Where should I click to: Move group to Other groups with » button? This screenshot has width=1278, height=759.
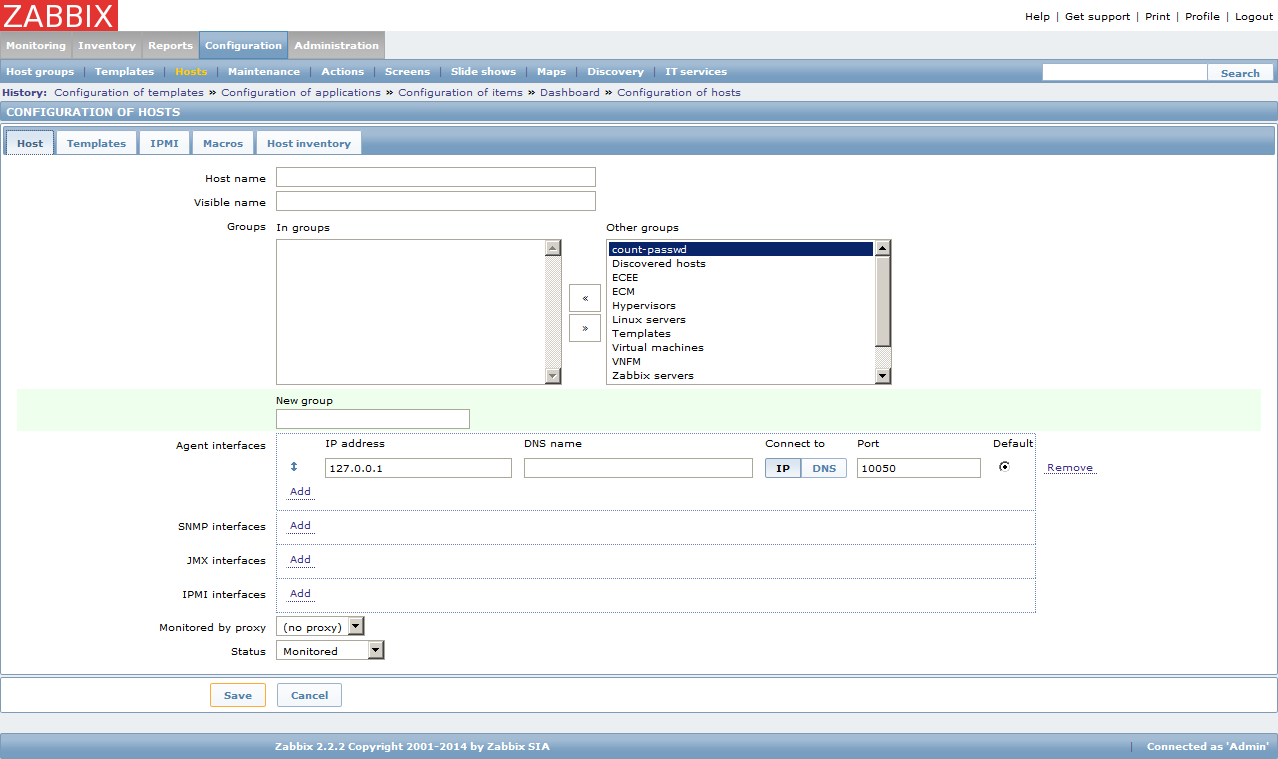click(x=585, y=328)
